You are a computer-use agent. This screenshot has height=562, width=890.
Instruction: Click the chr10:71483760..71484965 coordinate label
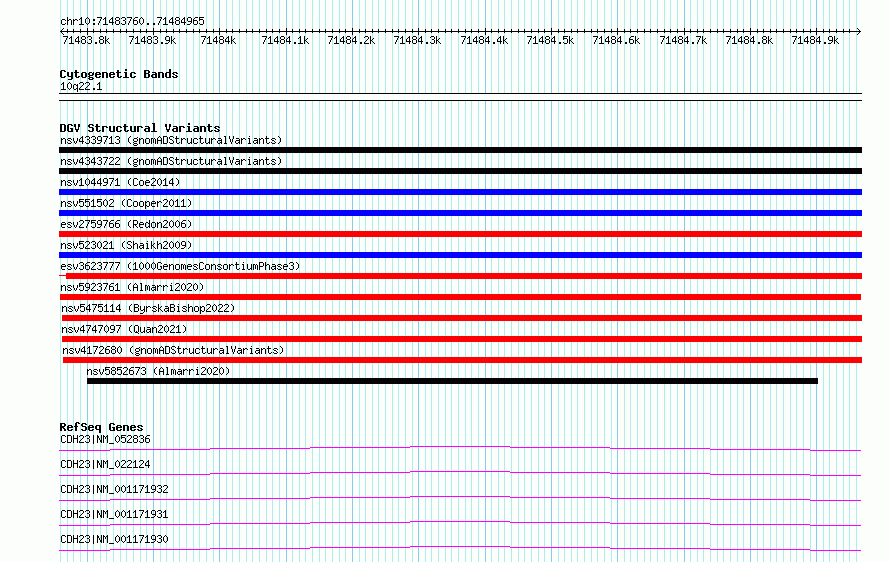(132, 21)
